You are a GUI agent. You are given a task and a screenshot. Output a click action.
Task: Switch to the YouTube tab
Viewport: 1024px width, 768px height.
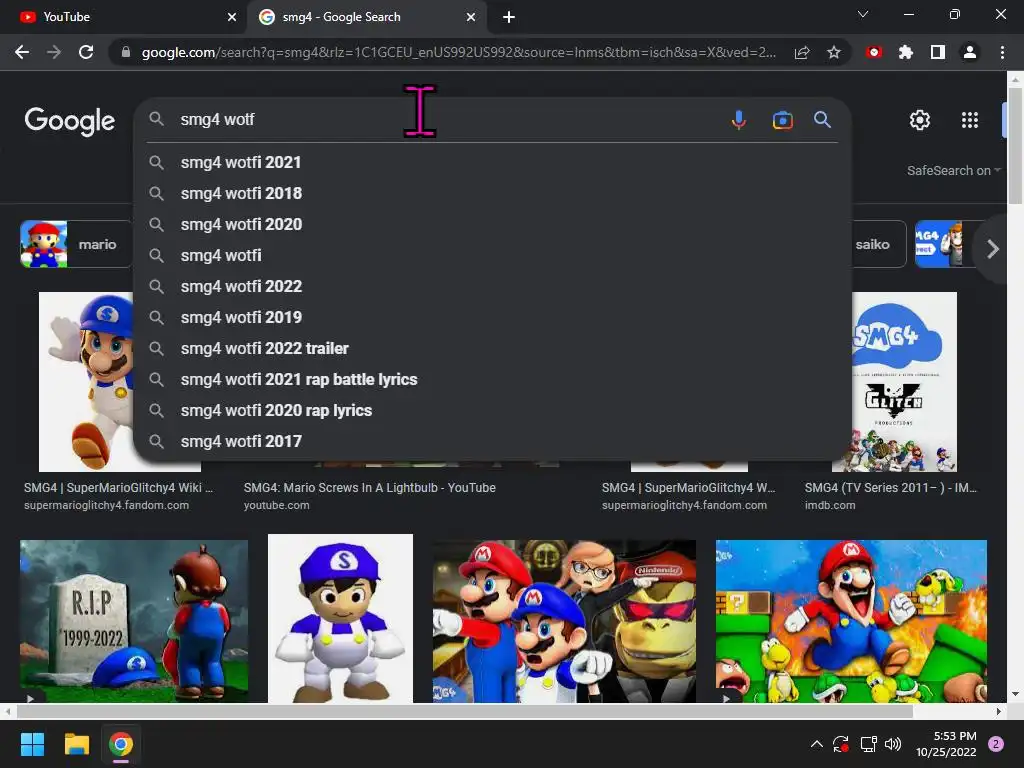123,17
